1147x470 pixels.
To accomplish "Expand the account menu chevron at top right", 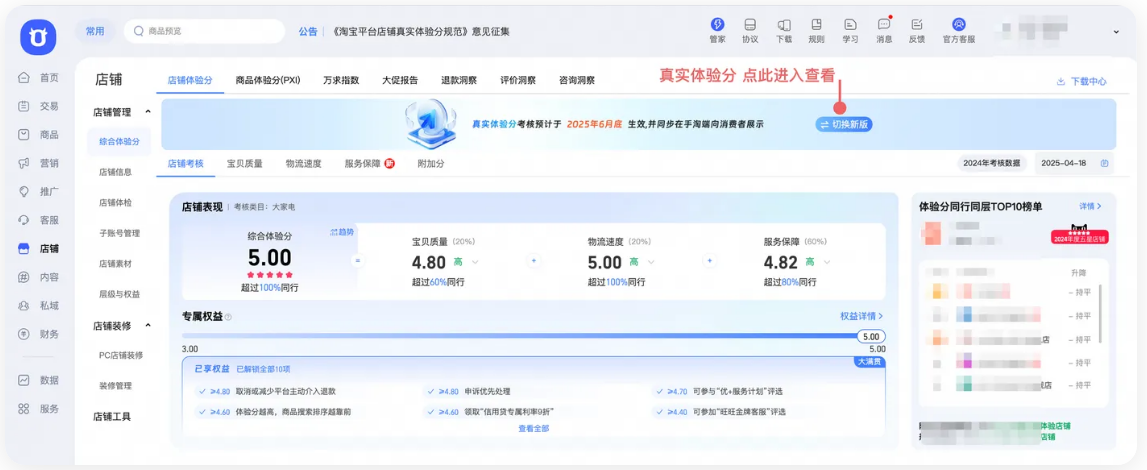I will coord(1116,31).
